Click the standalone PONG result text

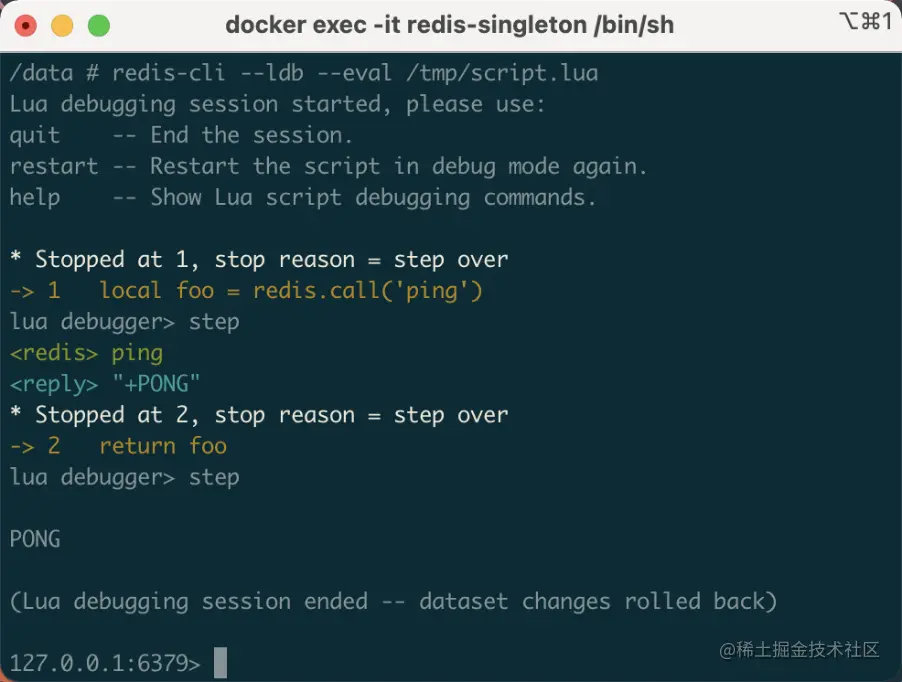point(35,539)
